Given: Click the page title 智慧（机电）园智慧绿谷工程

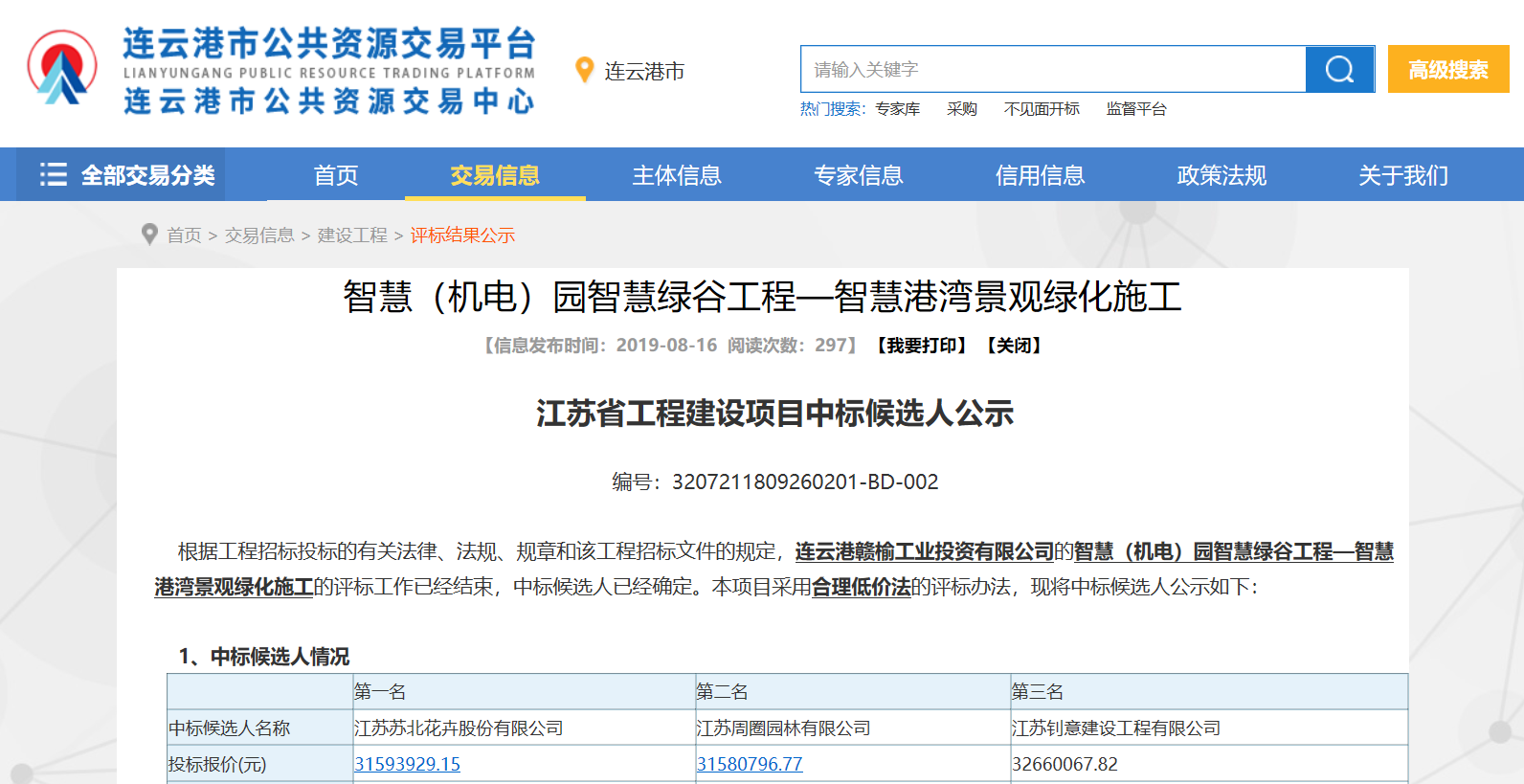Looking at the screenshot, I should [x=762, y=297].
